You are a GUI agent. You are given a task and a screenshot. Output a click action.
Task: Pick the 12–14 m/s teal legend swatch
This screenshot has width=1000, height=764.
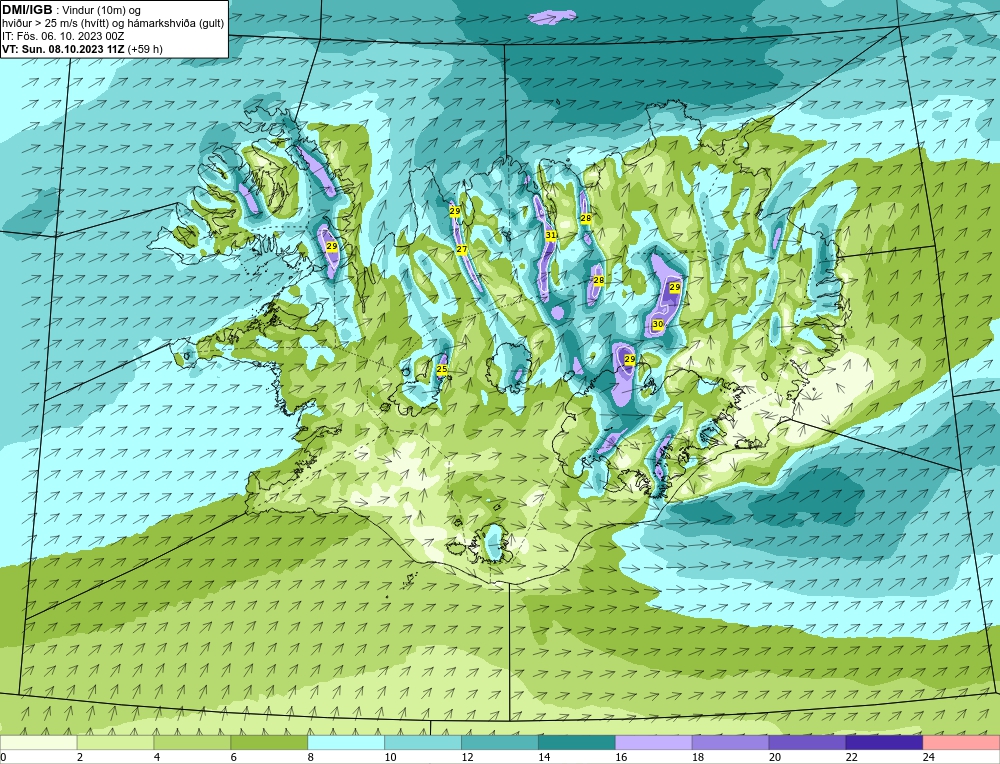coord(499,743)
